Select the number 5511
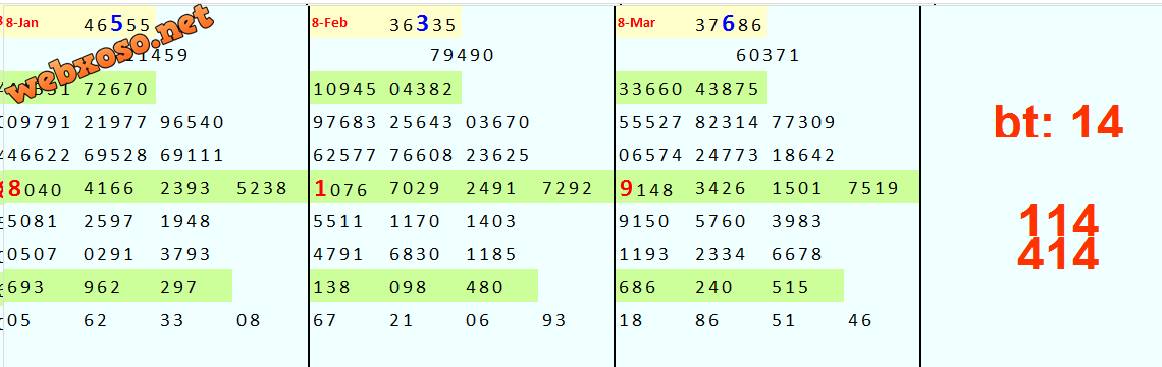This screenshot has width=1162, height=367. (339, 221)
